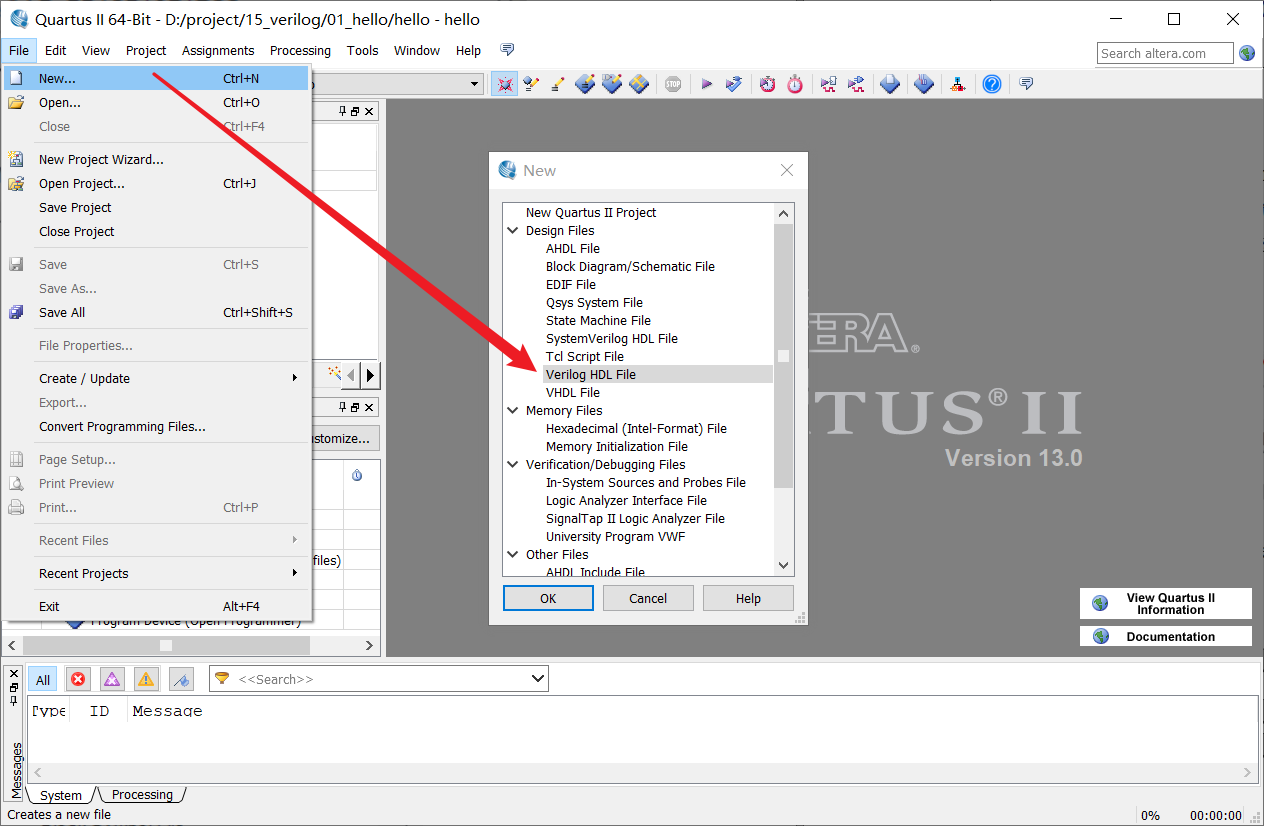This screenshot has width=1264, height=826.
Task: Click Cancel in the New dialog
Action: point(648,598)
